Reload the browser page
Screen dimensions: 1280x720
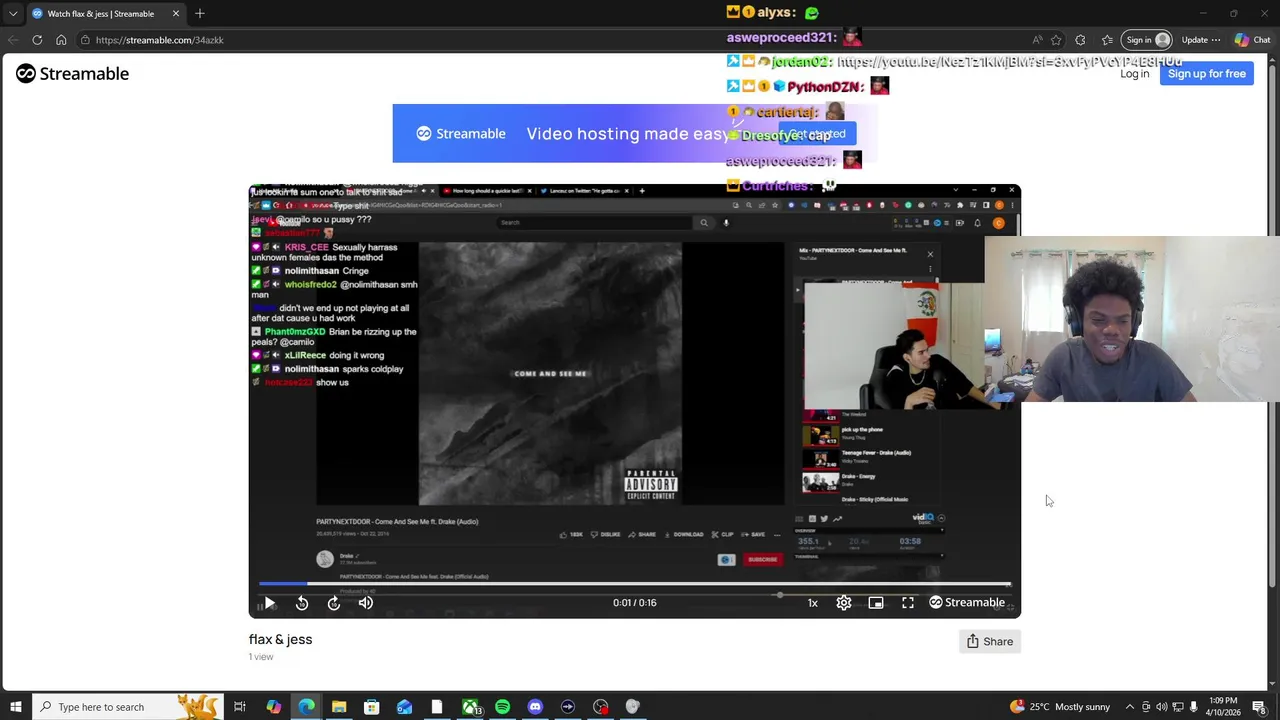point(37,40)
